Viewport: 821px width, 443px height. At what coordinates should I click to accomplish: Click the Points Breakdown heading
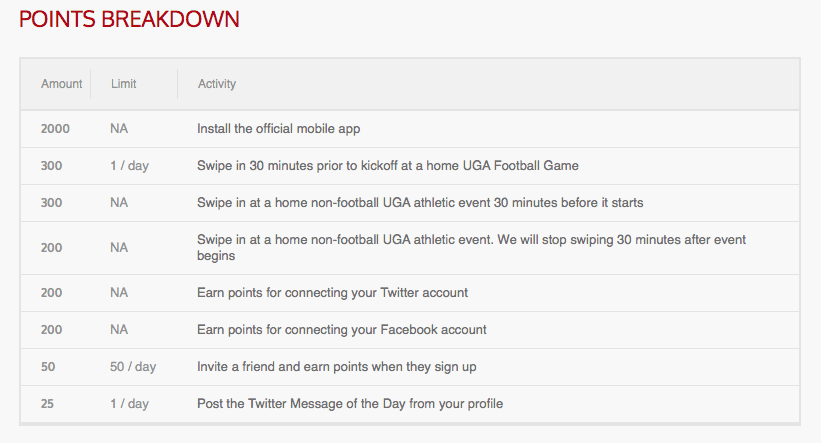[x=129, y=19]
